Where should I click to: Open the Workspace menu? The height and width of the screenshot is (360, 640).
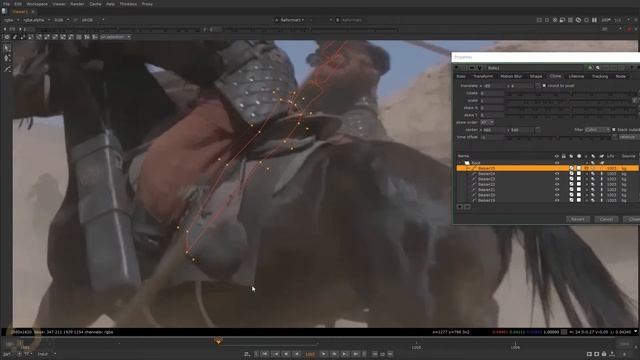[x=37, y=4]
